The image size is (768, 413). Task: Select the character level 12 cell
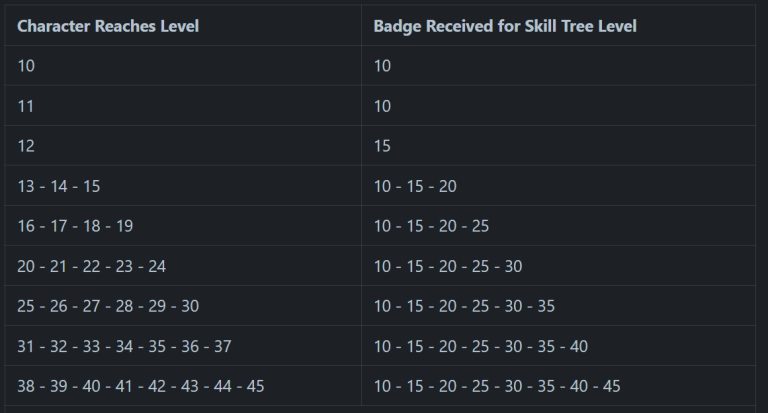coord(183,146)
